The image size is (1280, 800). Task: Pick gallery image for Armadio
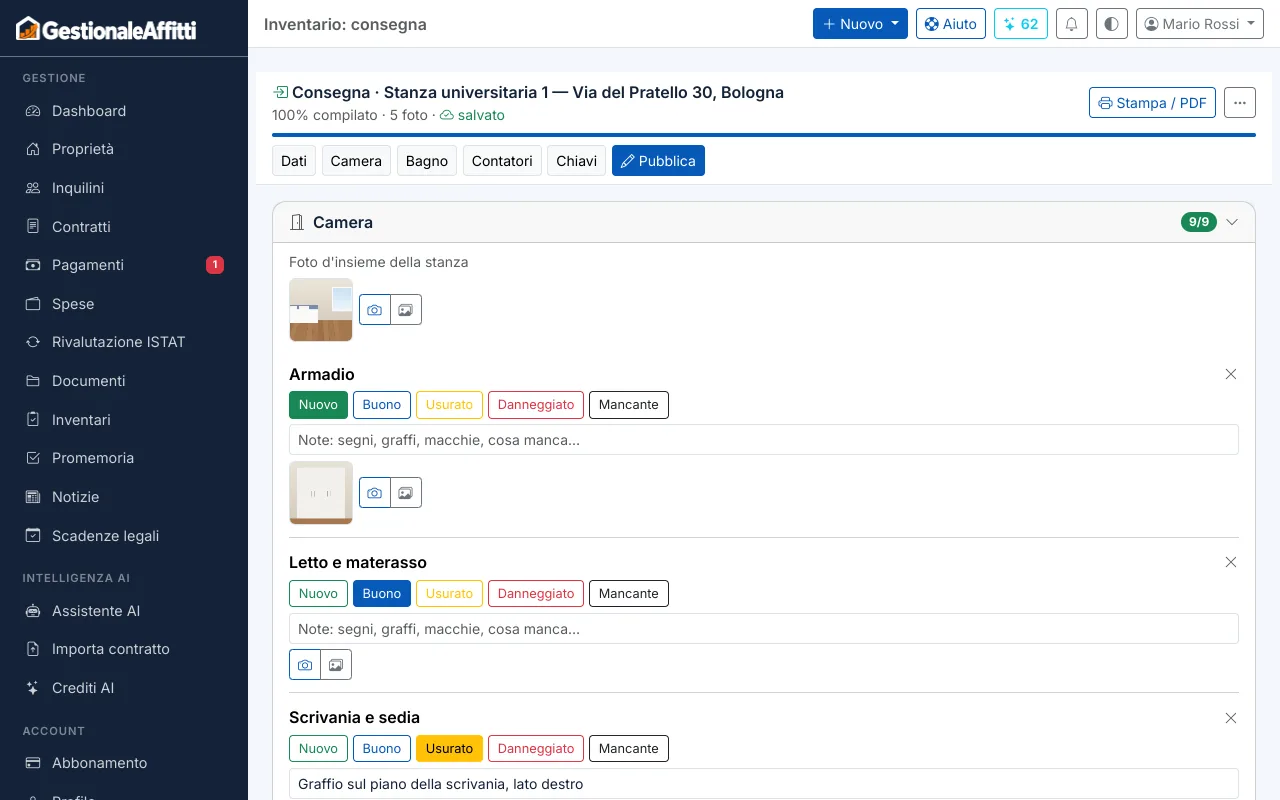406,493
